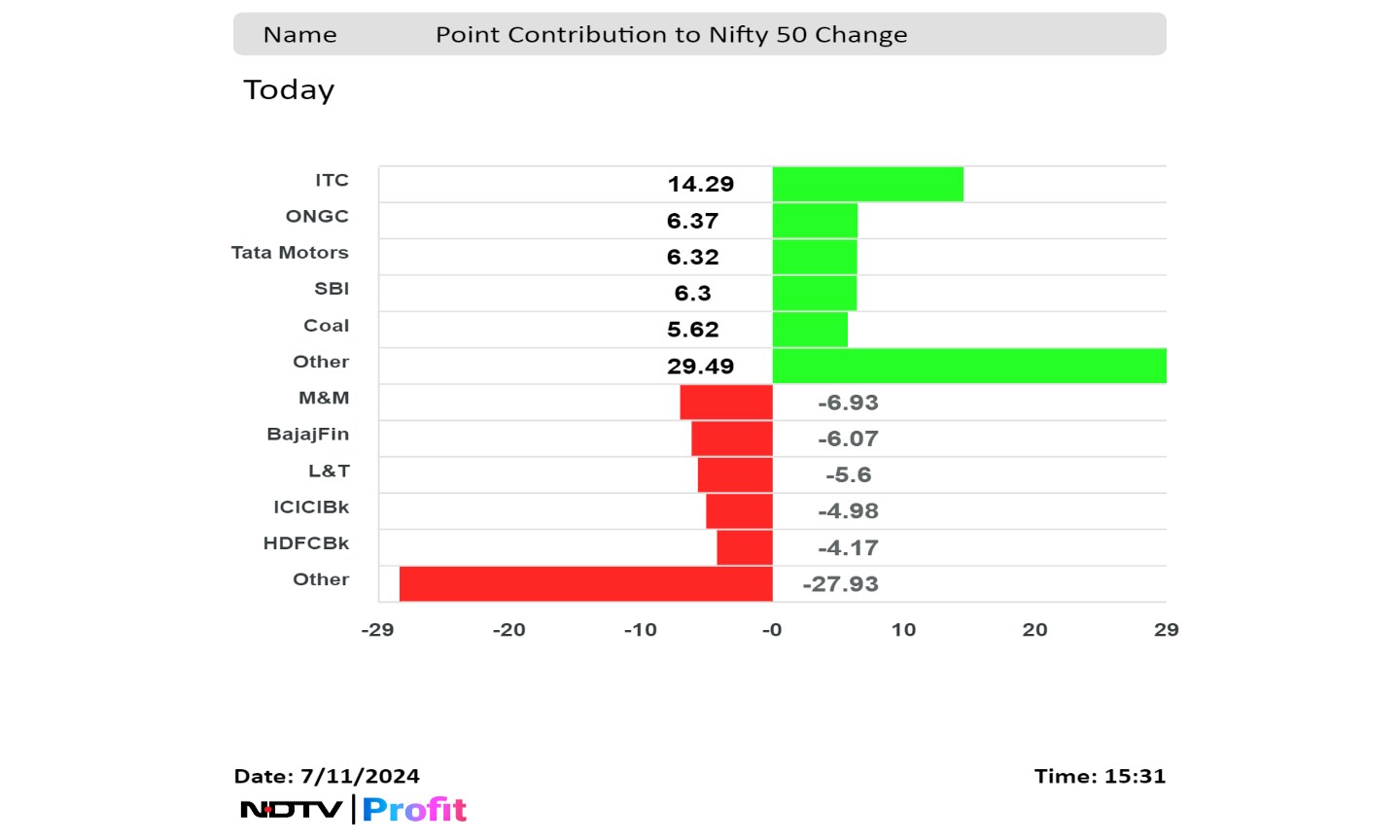
Task: Click the Profit logo text
Action: 415,809
